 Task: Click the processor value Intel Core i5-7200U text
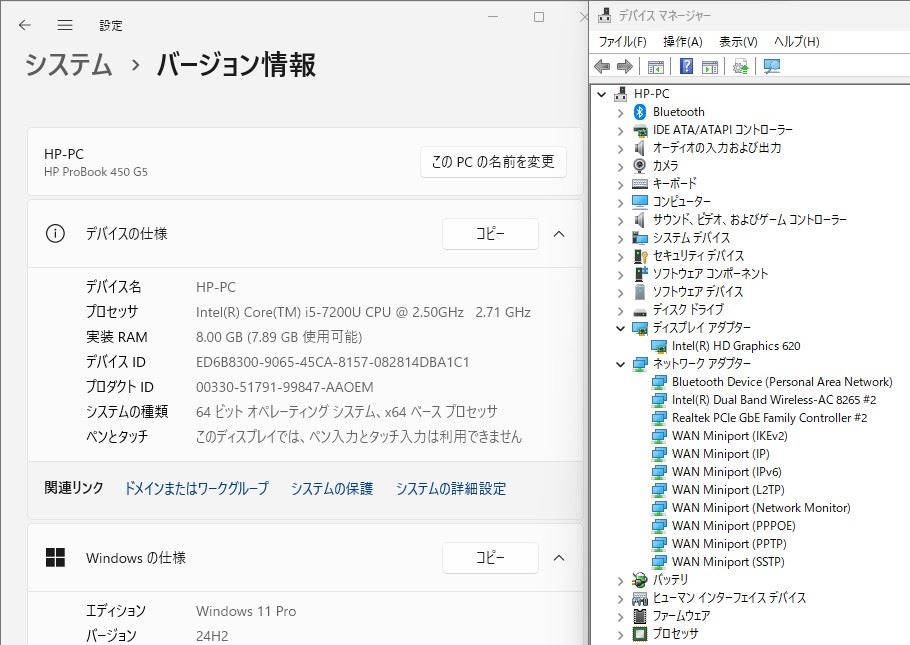[x=363, y=312]
